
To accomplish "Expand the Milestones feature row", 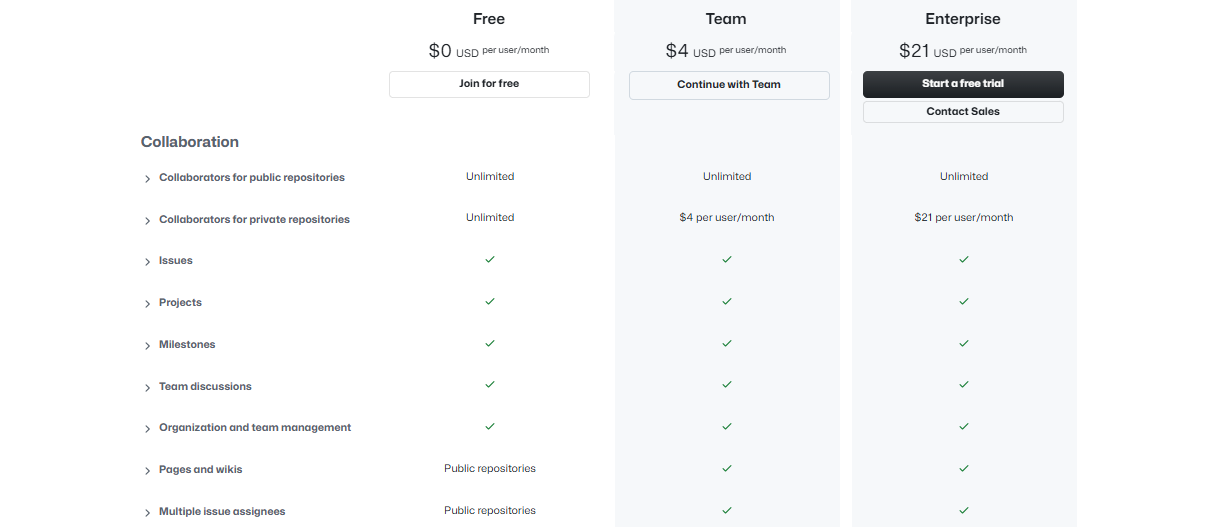I will coord(147,346).
